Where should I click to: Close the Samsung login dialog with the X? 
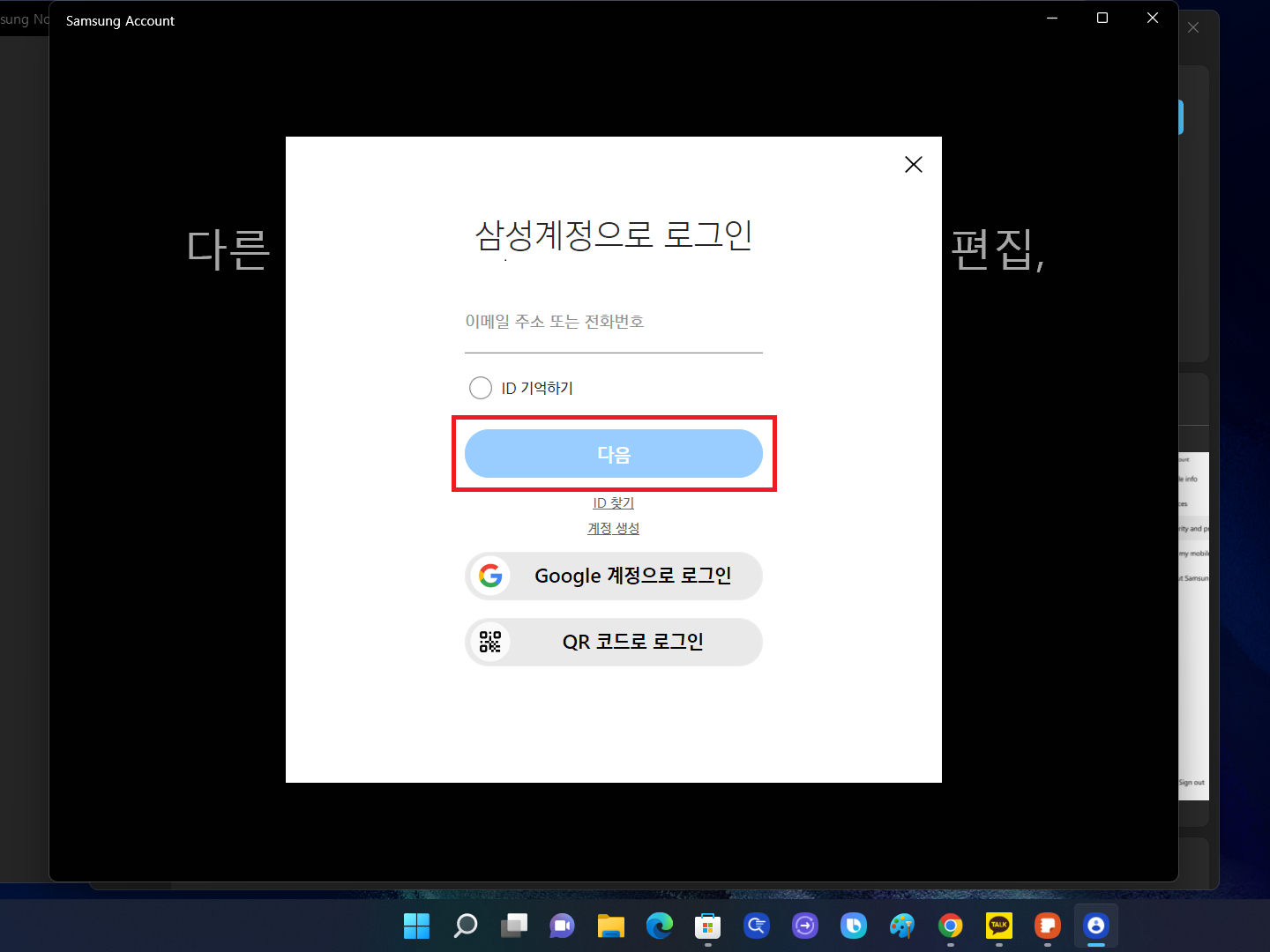pos(913,164)
